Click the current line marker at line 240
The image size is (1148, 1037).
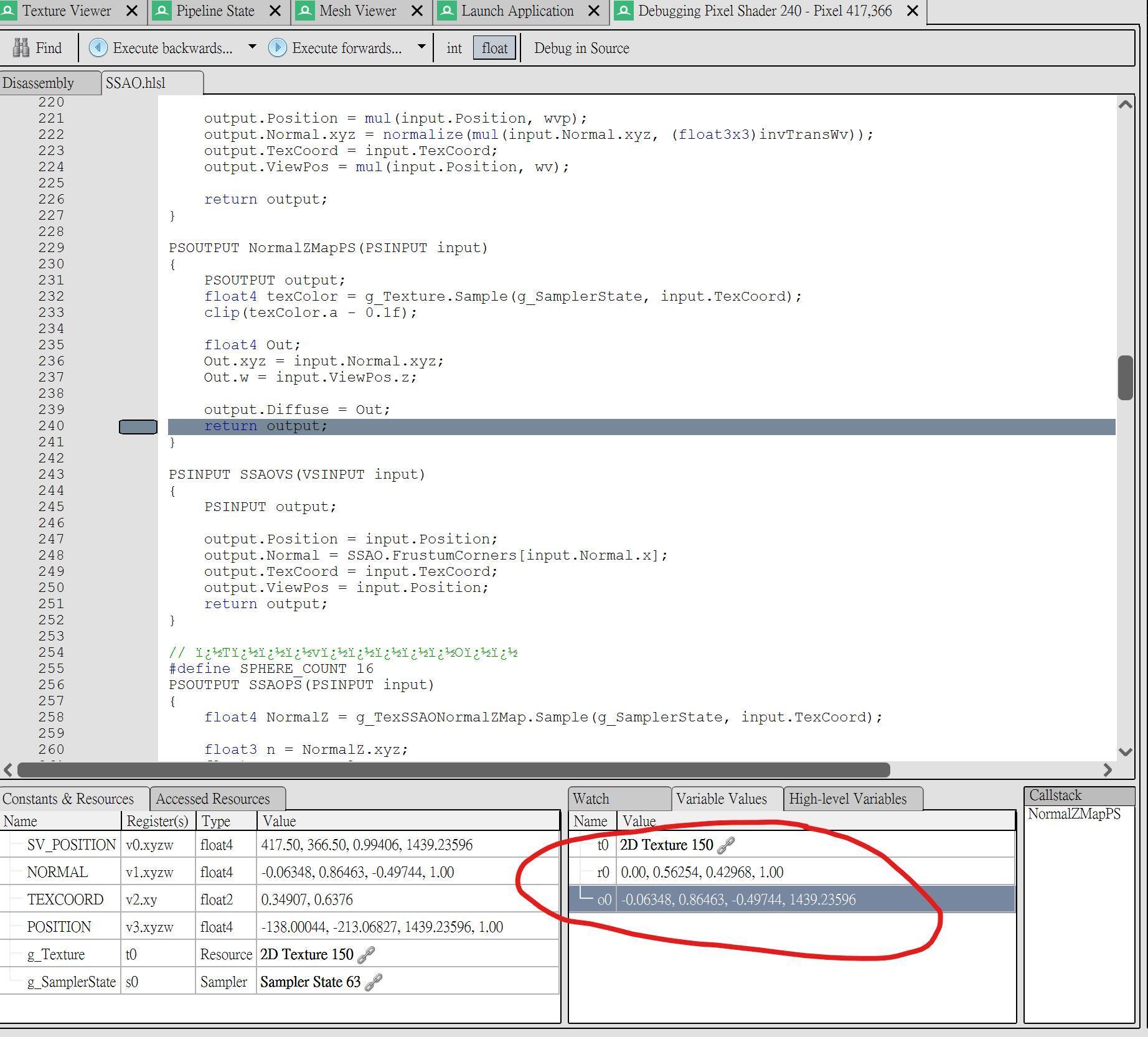[138, 426]
